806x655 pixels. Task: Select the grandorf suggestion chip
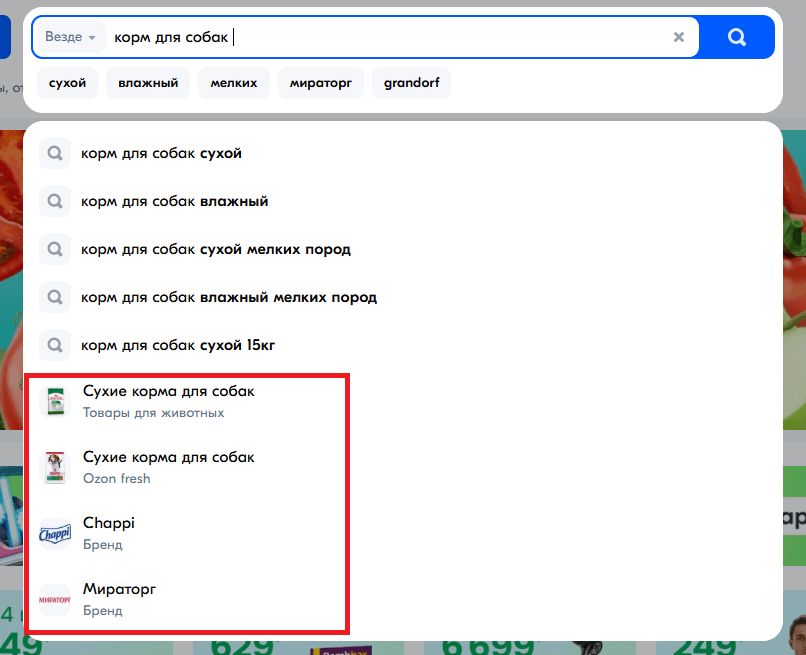[x=411, y=83]
